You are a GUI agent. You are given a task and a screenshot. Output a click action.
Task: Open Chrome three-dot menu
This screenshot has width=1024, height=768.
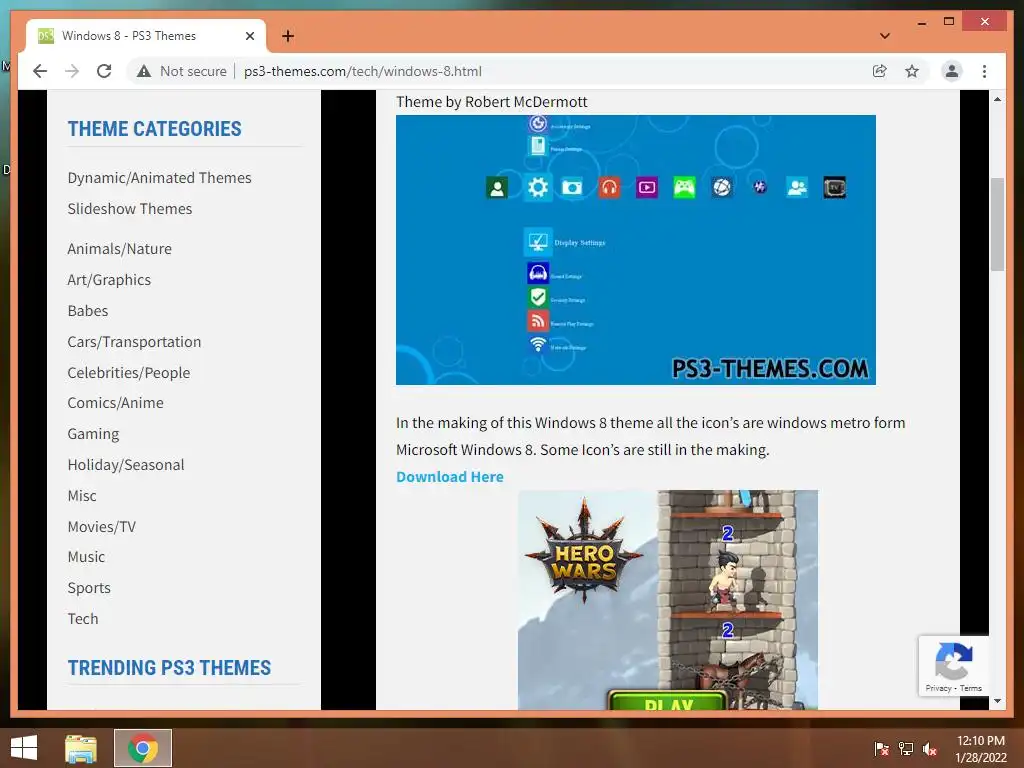tap(984, 71)
